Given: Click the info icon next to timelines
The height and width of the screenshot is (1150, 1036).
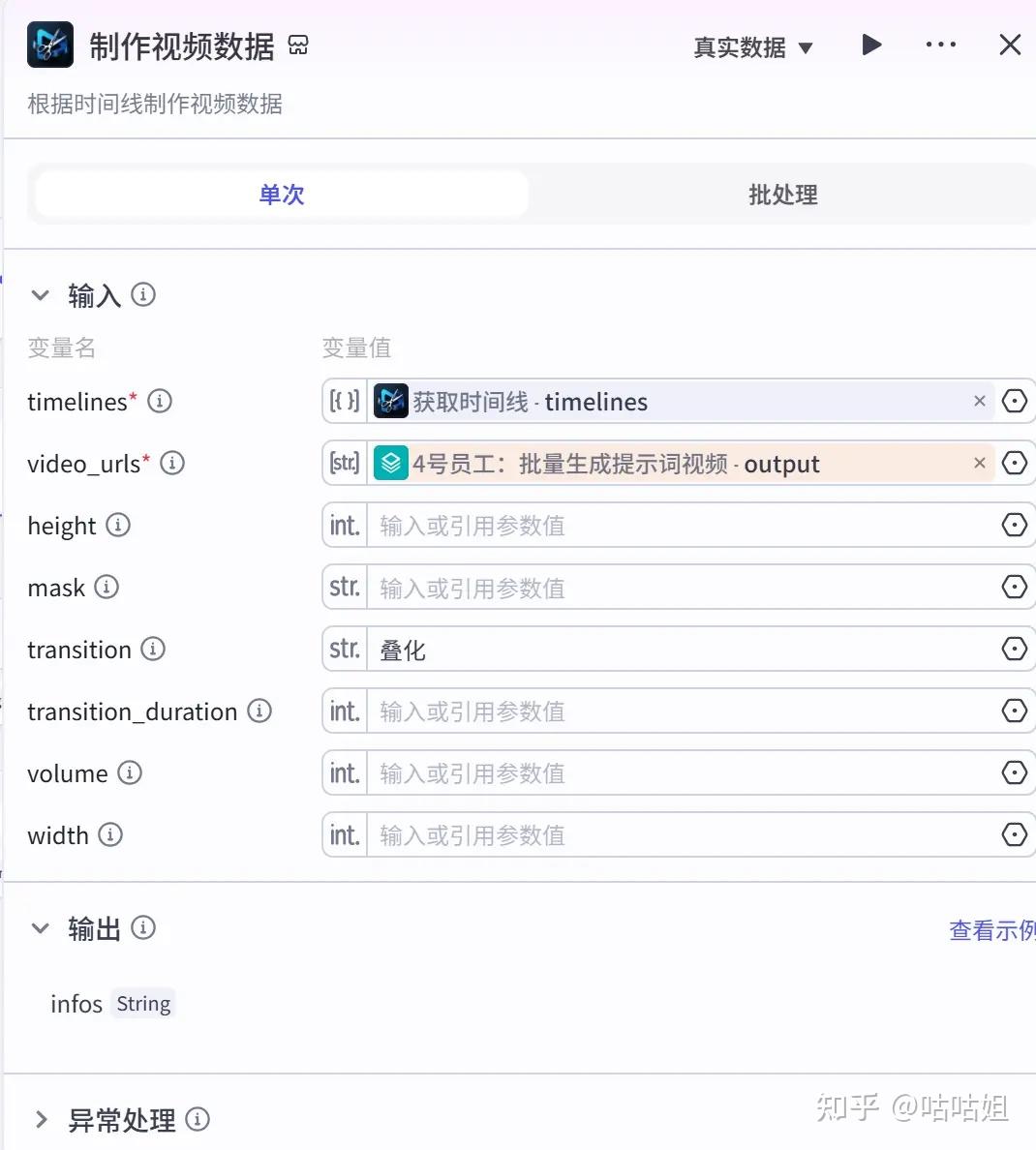Looking at the screenshot, I should click(x=160, y=401).
